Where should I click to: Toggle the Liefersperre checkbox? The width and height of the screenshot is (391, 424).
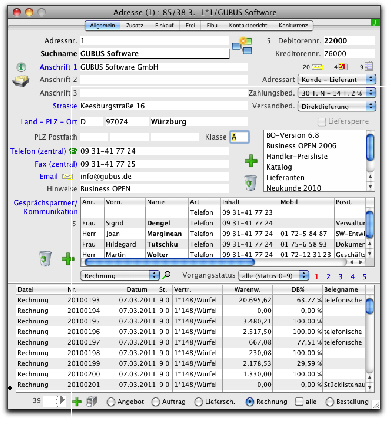(x=321, y=122)
